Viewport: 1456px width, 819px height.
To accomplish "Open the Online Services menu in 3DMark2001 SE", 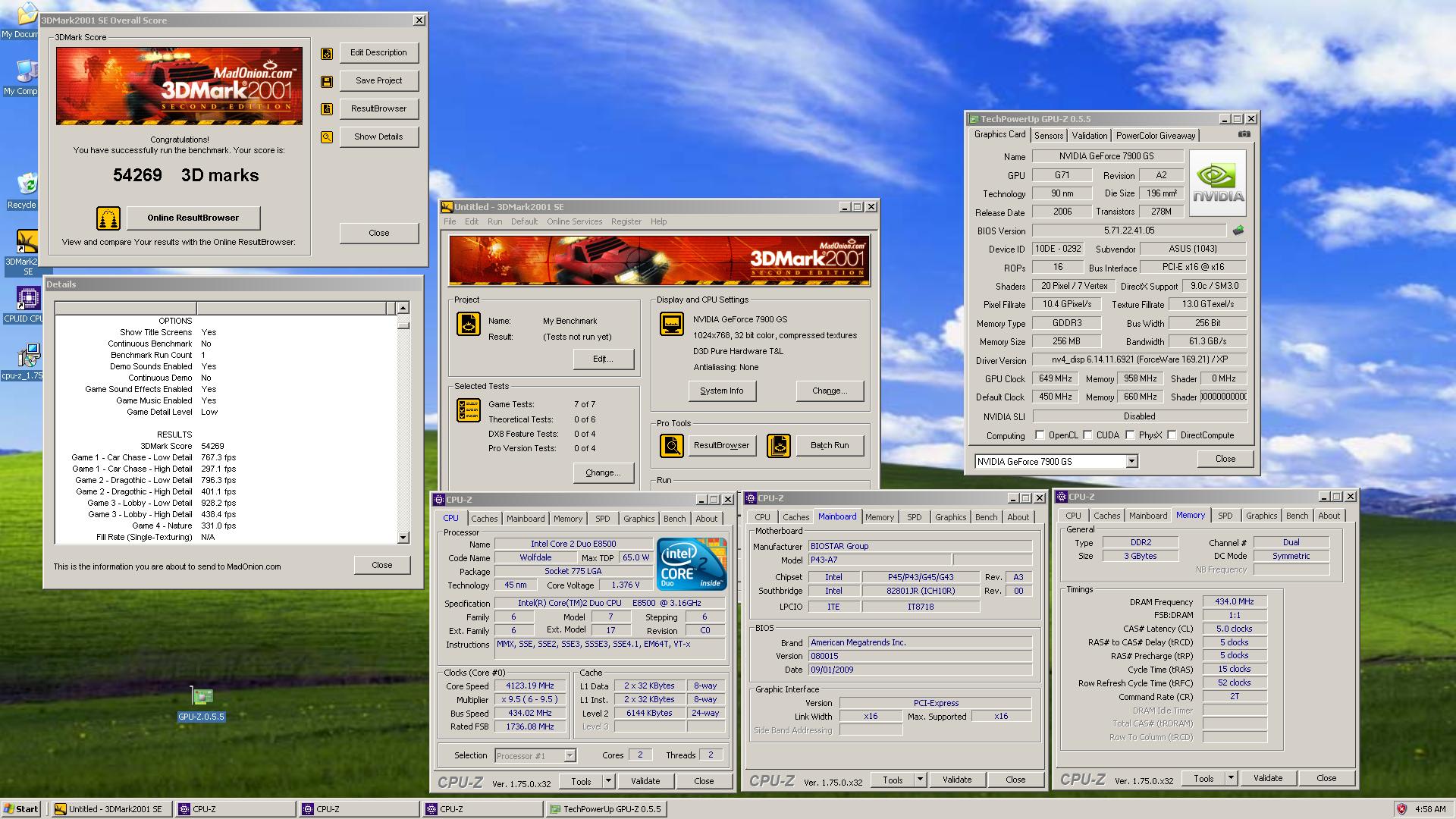I will 574,221.
